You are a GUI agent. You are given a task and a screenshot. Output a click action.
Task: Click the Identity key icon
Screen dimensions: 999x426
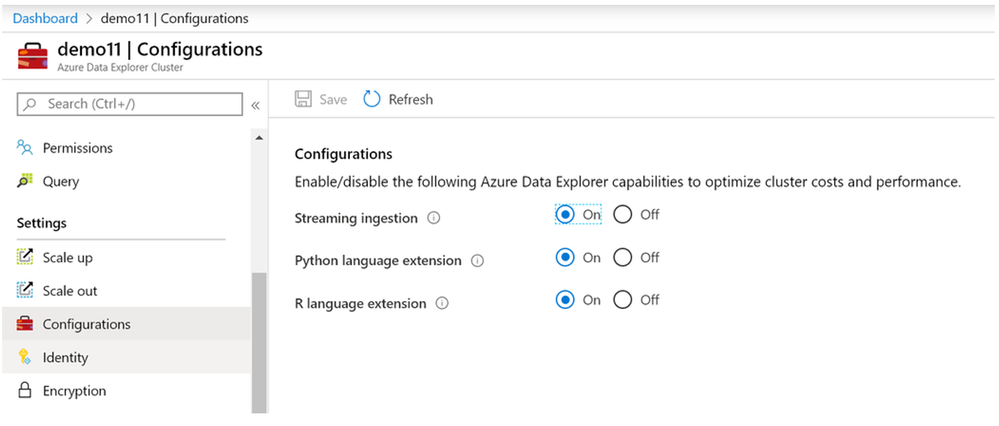pyautogui.click(x=24, y=357)
